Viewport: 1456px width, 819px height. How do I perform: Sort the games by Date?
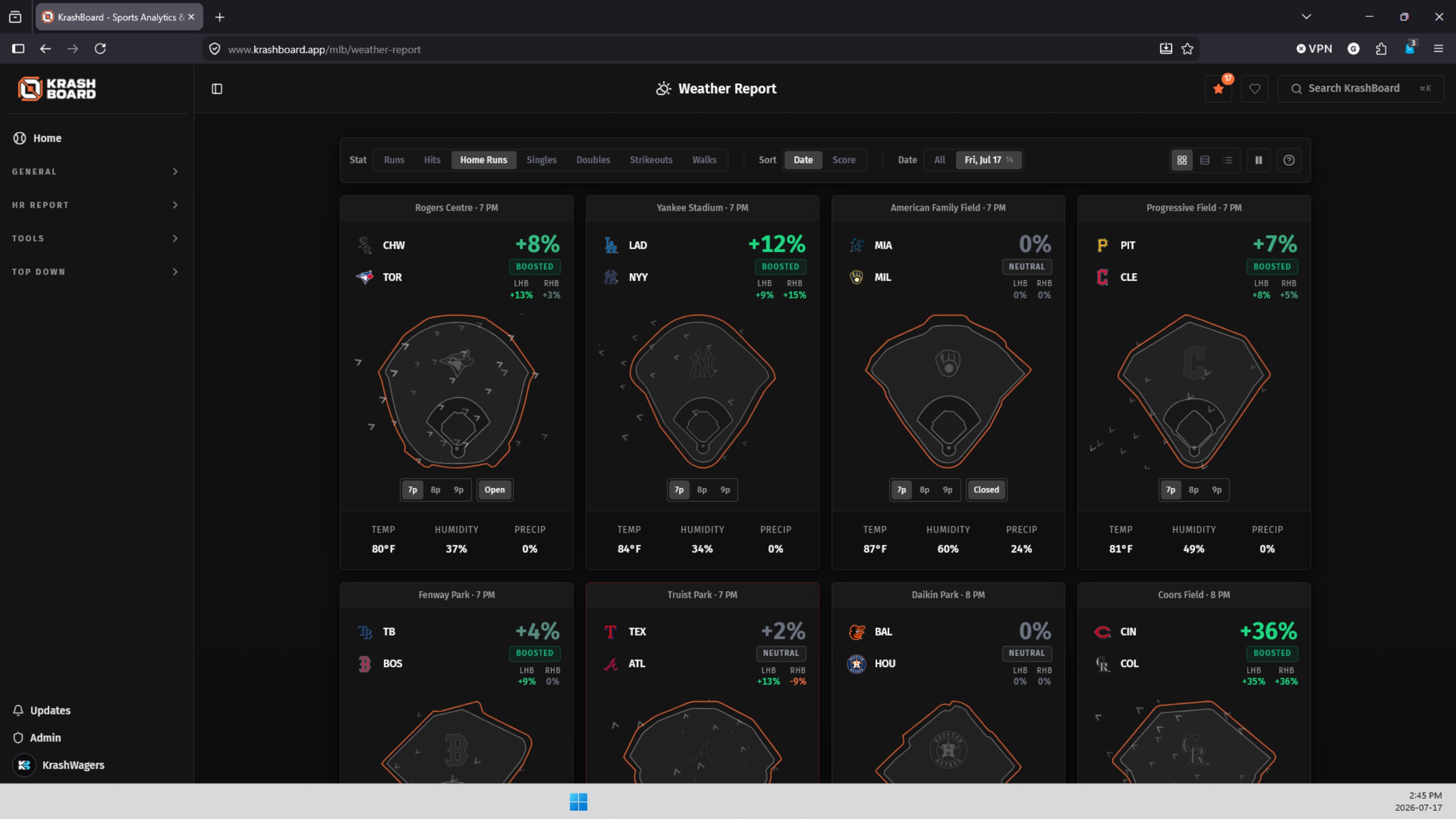(803, 161)
